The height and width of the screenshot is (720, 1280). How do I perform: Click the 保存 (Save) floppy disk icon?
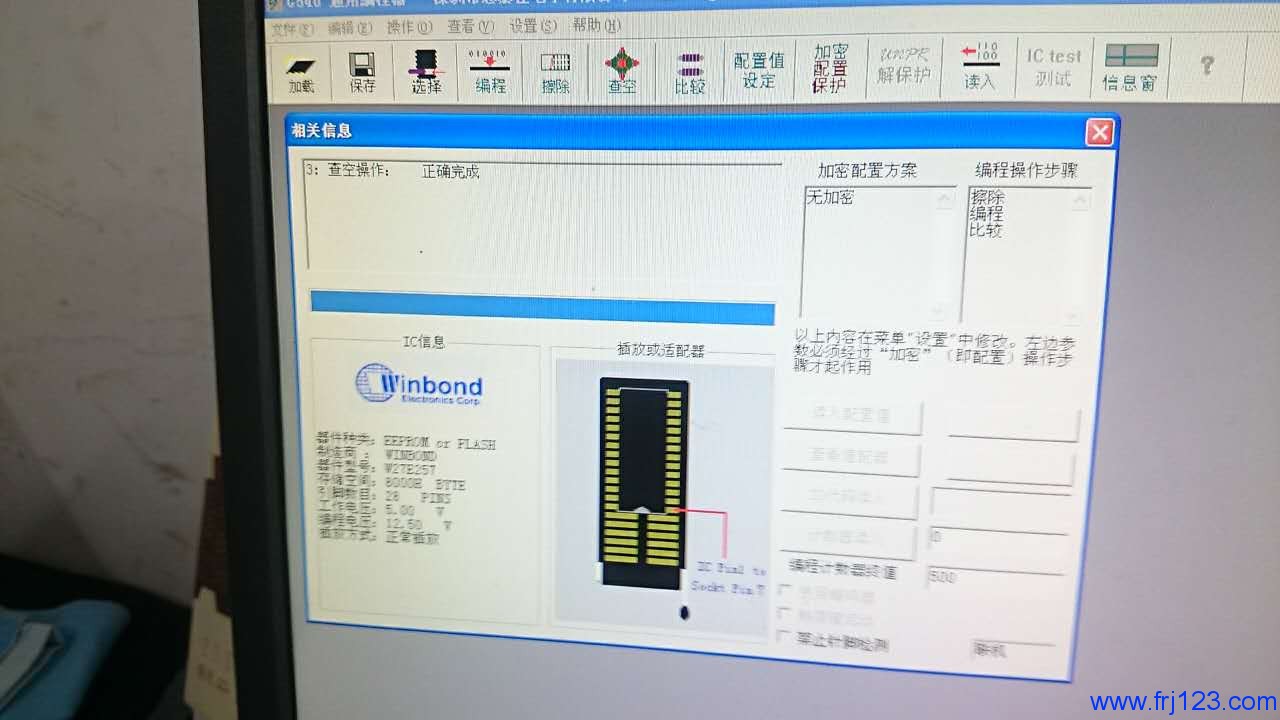[x=362, y=71]
